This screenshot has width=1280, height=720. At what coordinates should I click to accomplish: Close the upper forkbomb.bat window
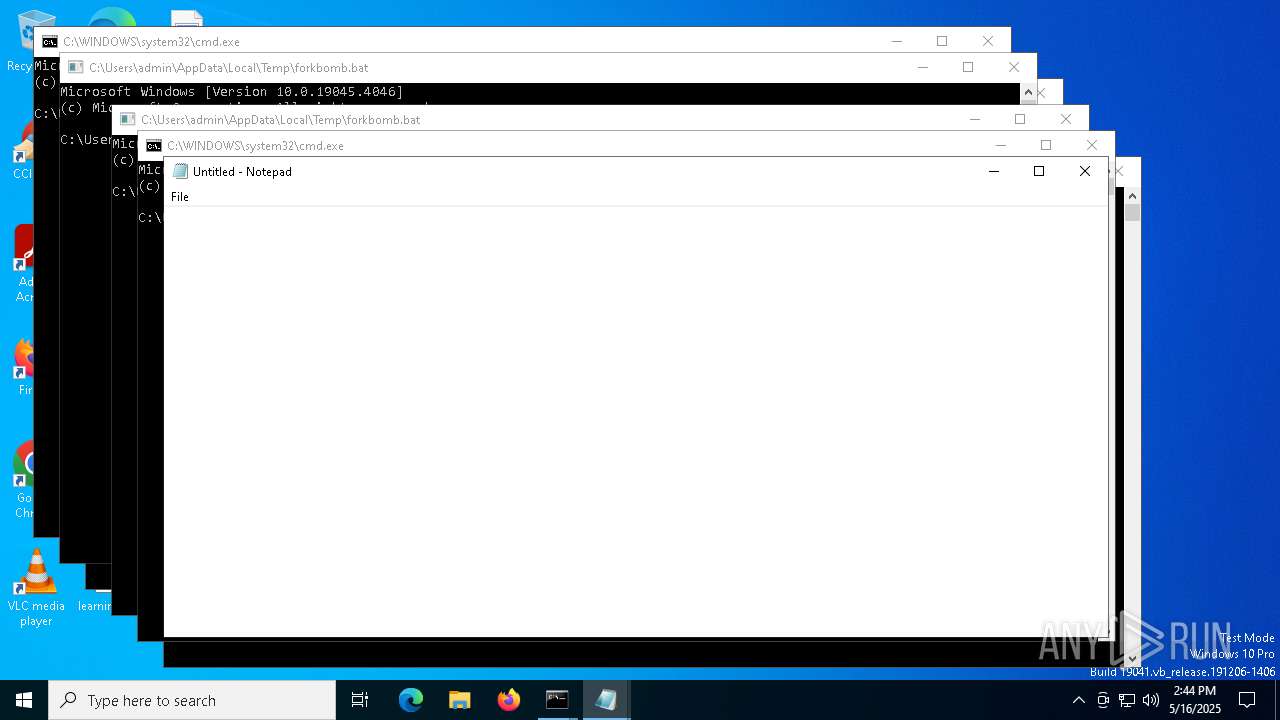click(x=1014, y=67)
